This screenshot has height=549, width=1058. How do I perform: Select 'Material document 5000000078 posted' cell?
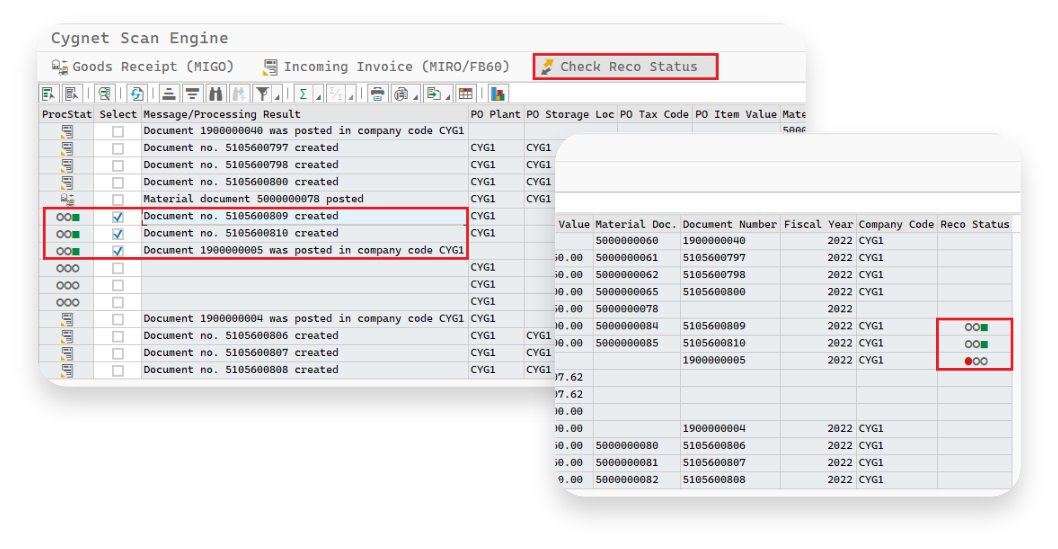305,199
